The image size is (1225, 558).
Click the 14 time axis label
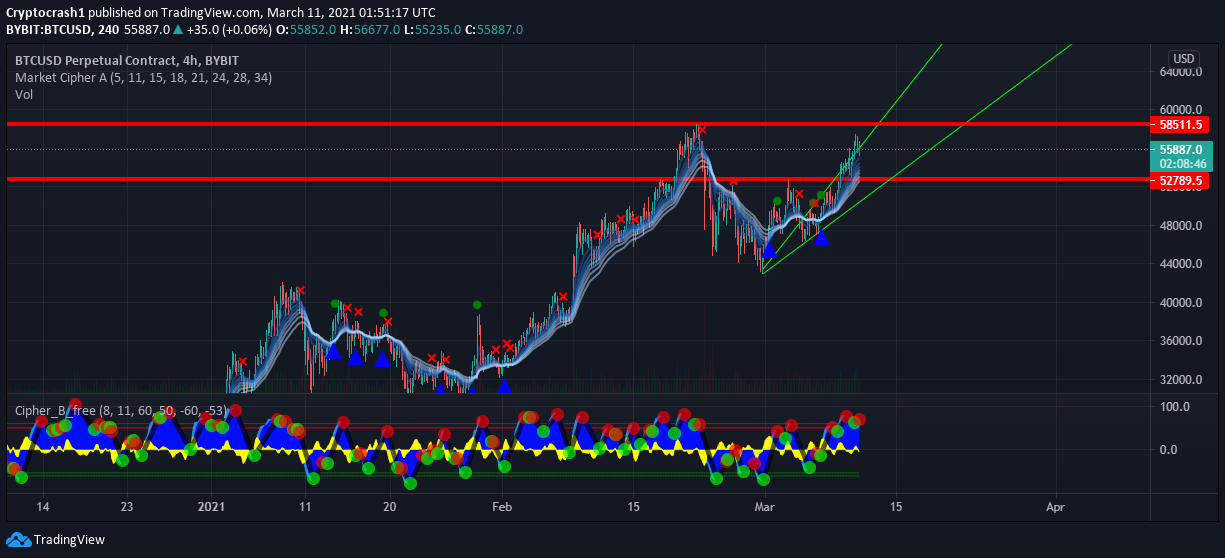[x=43, y=507]
